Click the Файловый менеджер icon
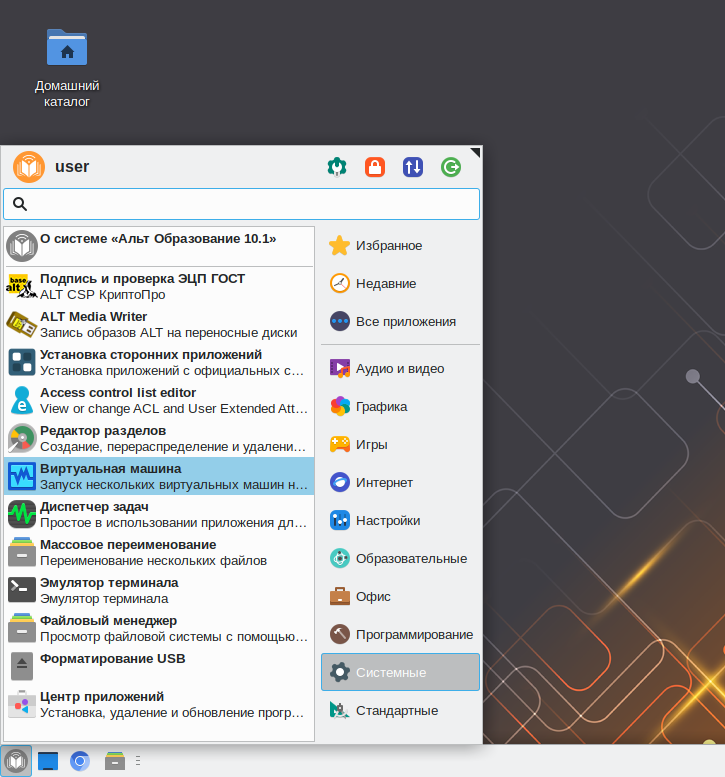The width and height of the screenshot is (725, 777). pyautogui.click(x=22, y=628)
